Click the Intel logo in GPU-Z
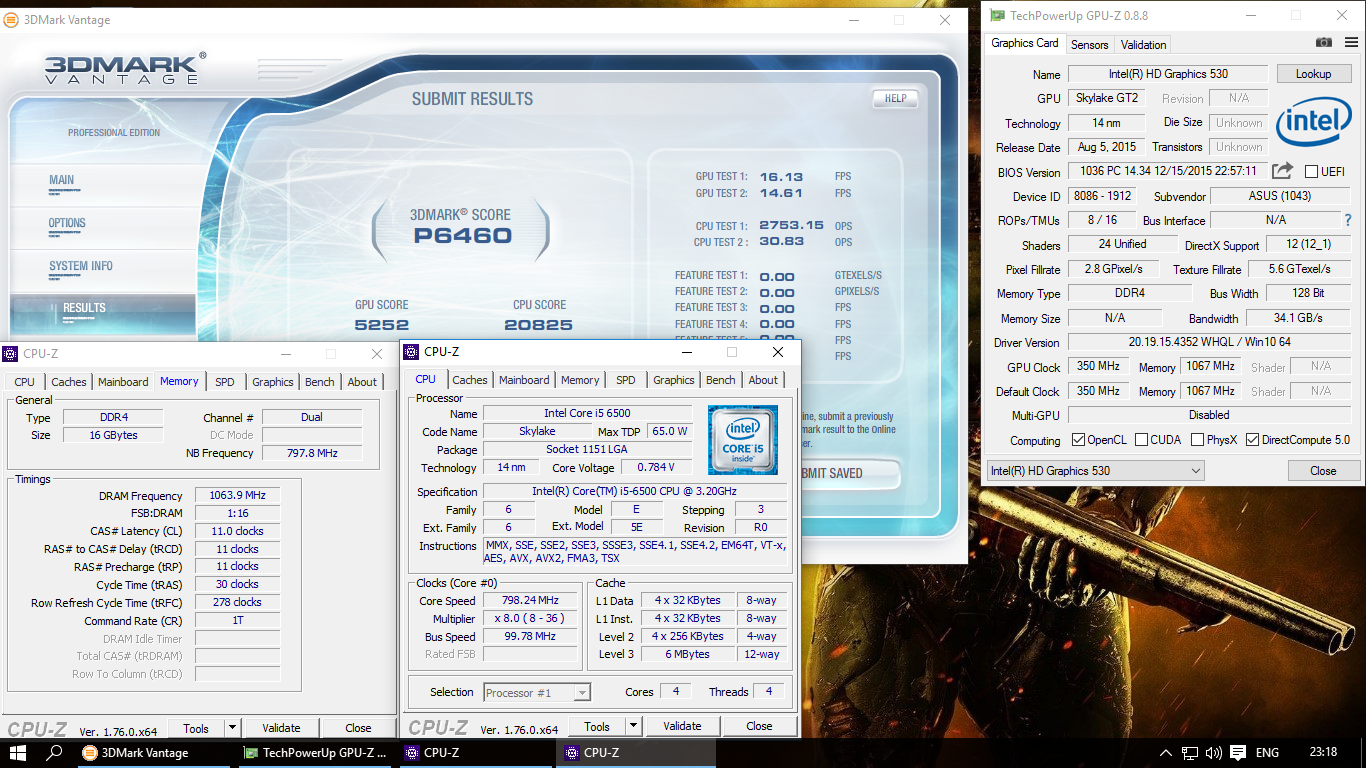1366x768 pixels. tap(1312, 121)
